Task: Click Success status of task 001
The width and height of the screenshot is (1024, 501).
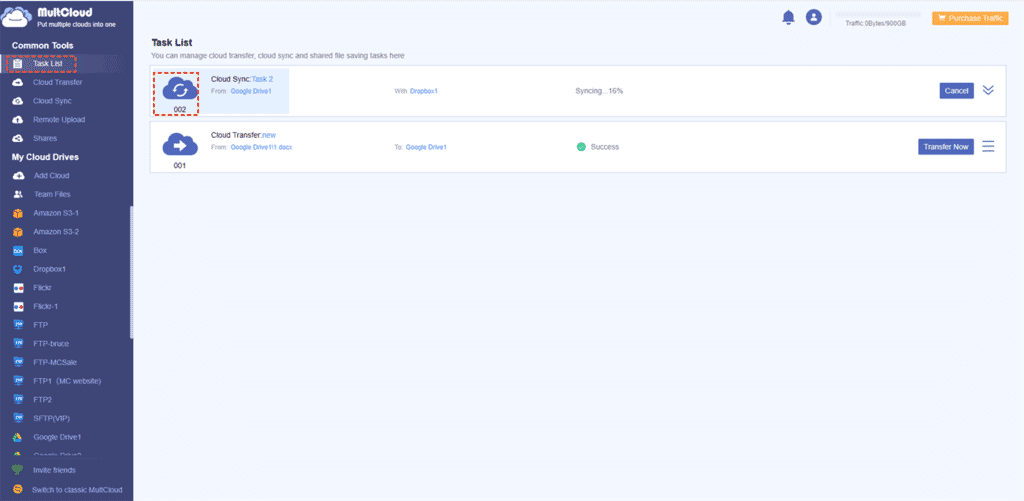Action: coord(598,147)
